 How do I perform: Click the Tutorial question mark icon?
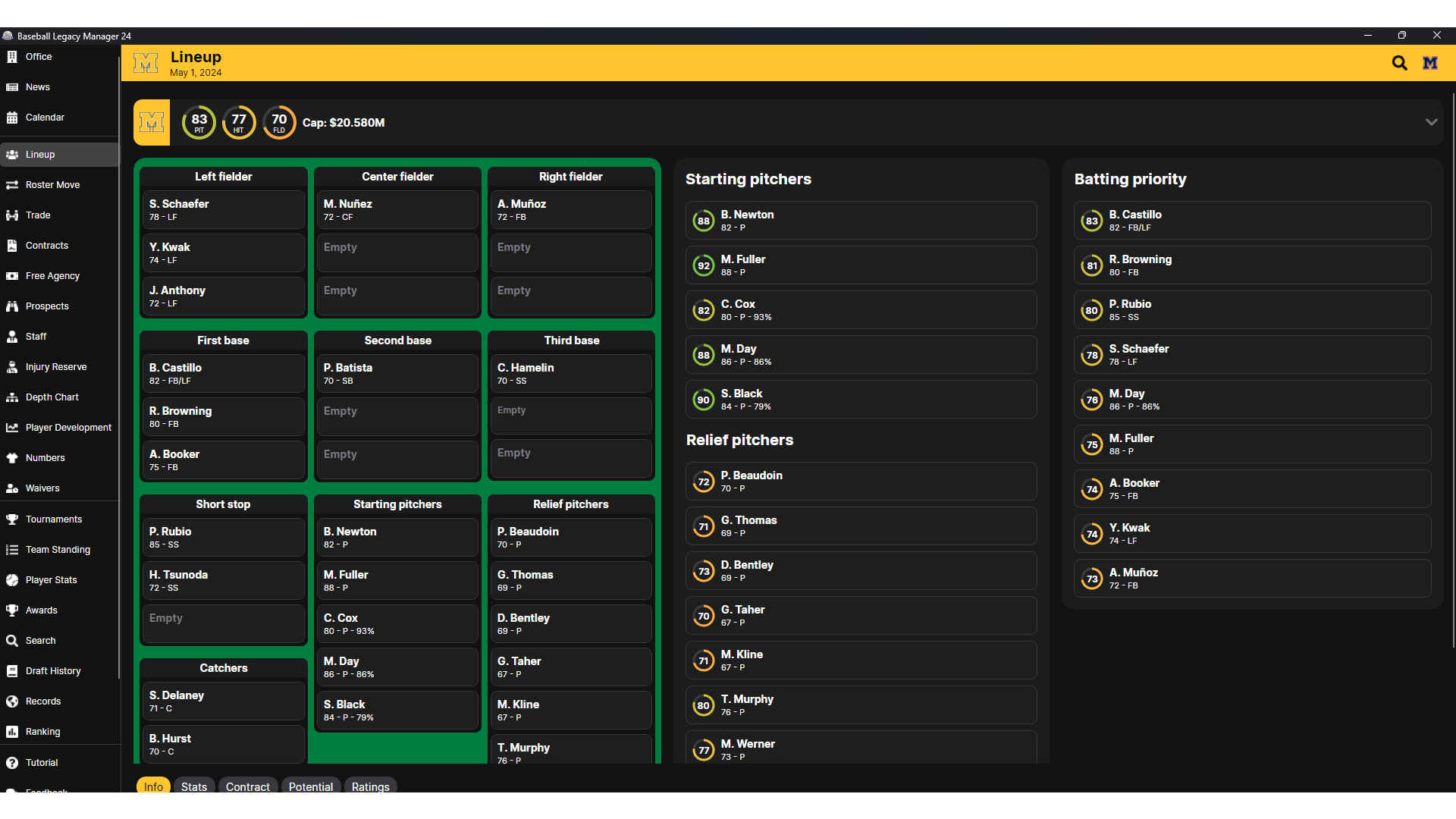pyautogui.click(x=12, y=763)
